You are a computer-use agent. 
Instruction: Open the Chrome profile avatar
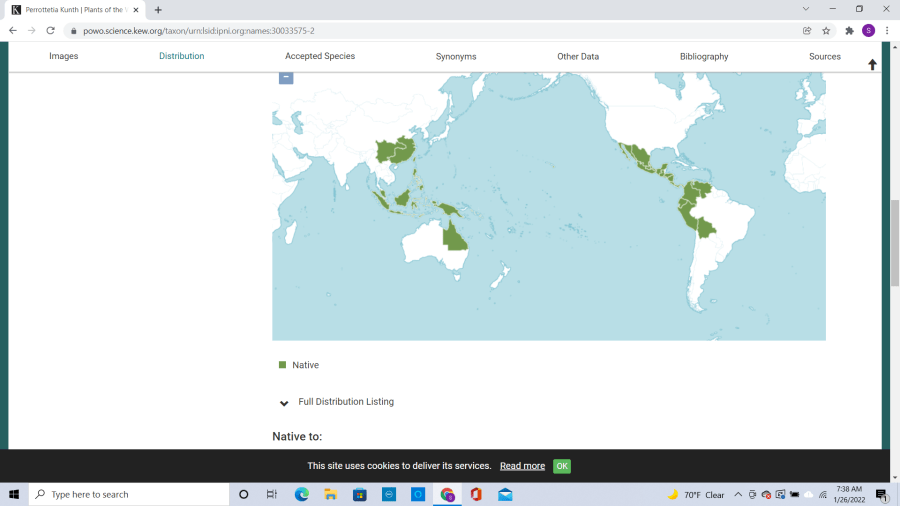pos(868,31)
